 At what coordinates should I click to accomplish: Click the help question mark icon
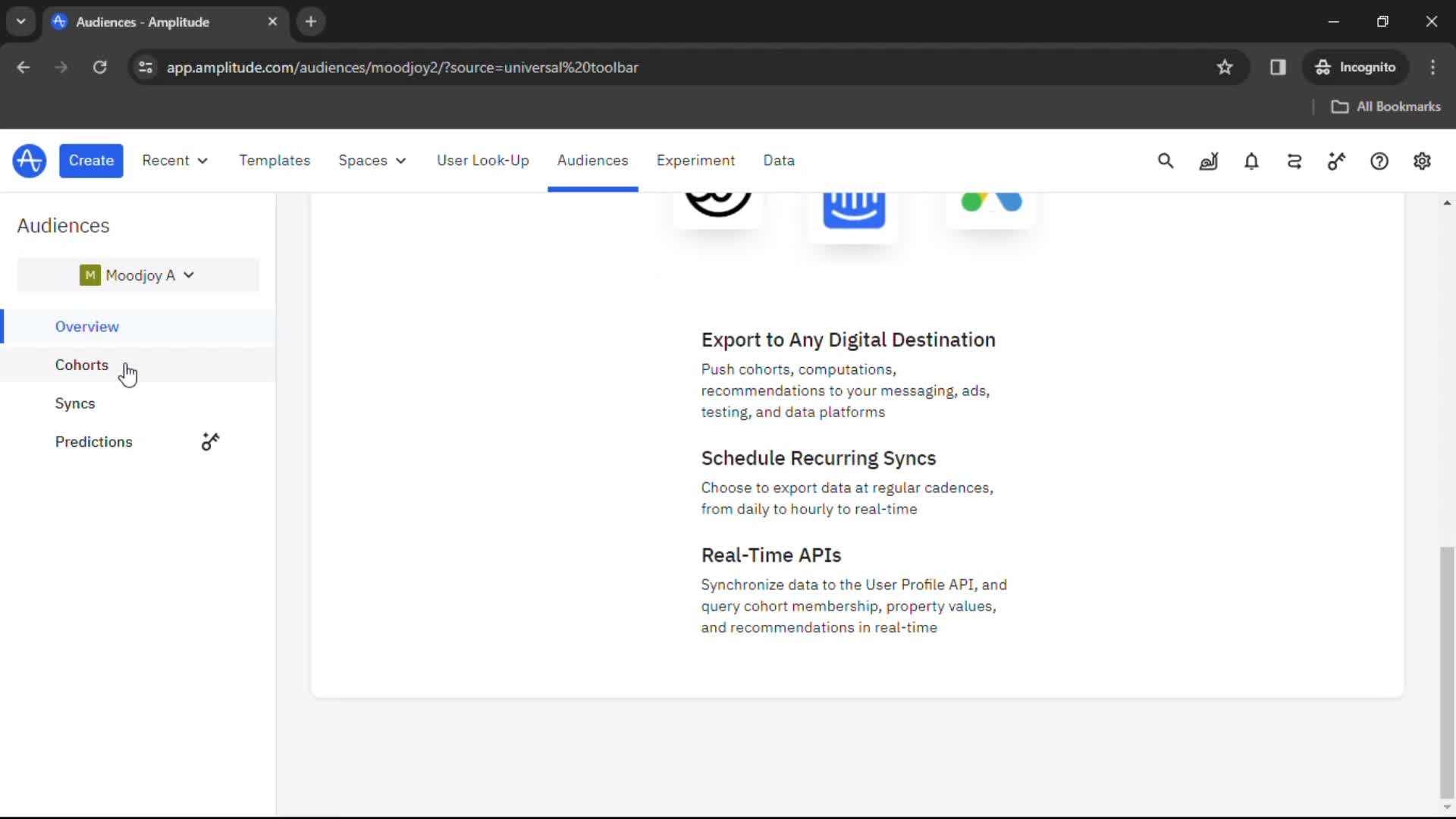click(x=1380, y=161)
